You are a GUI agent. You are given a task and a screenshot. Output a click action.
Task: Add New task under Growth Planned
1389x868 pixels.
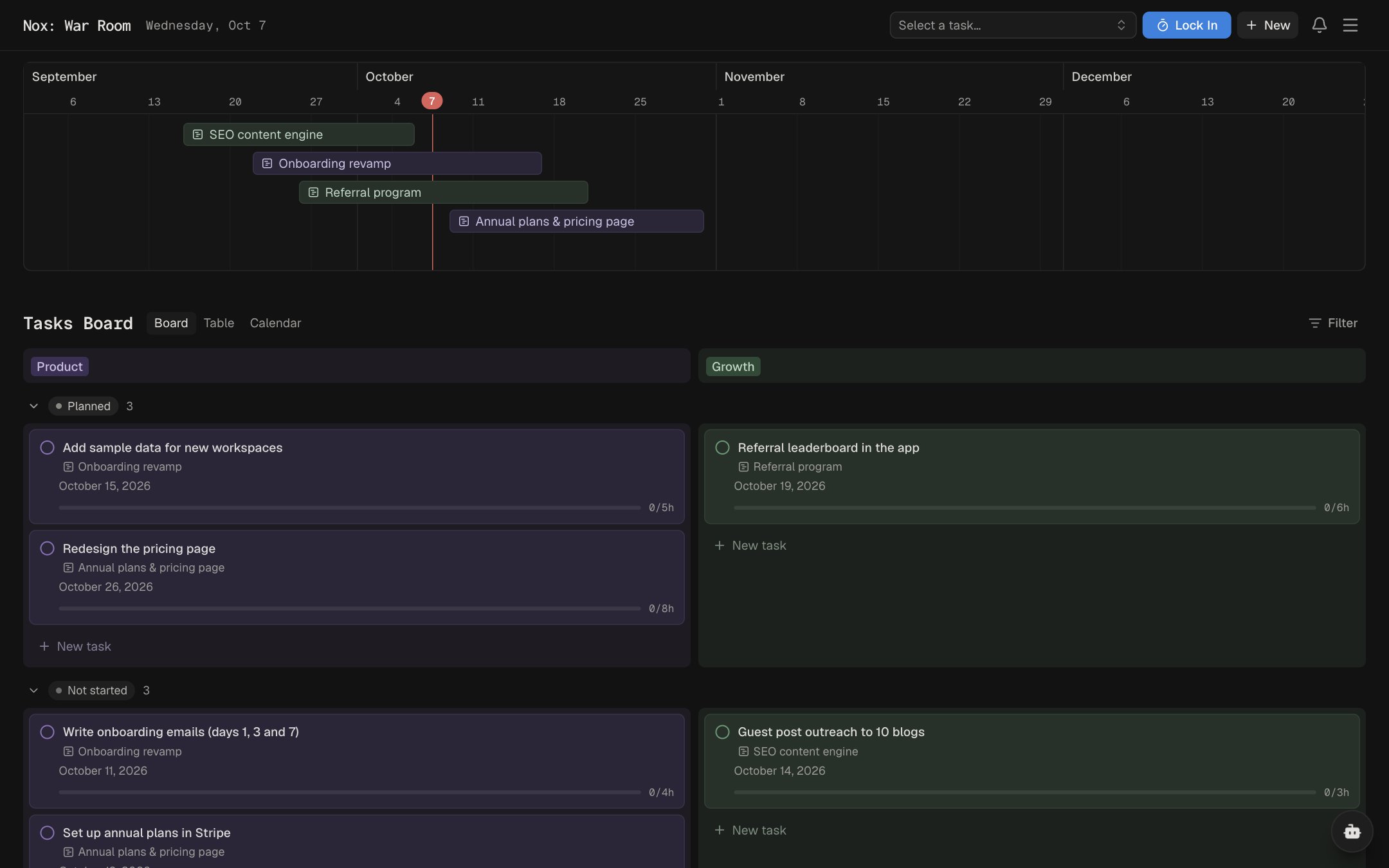(x=750, y=545)
